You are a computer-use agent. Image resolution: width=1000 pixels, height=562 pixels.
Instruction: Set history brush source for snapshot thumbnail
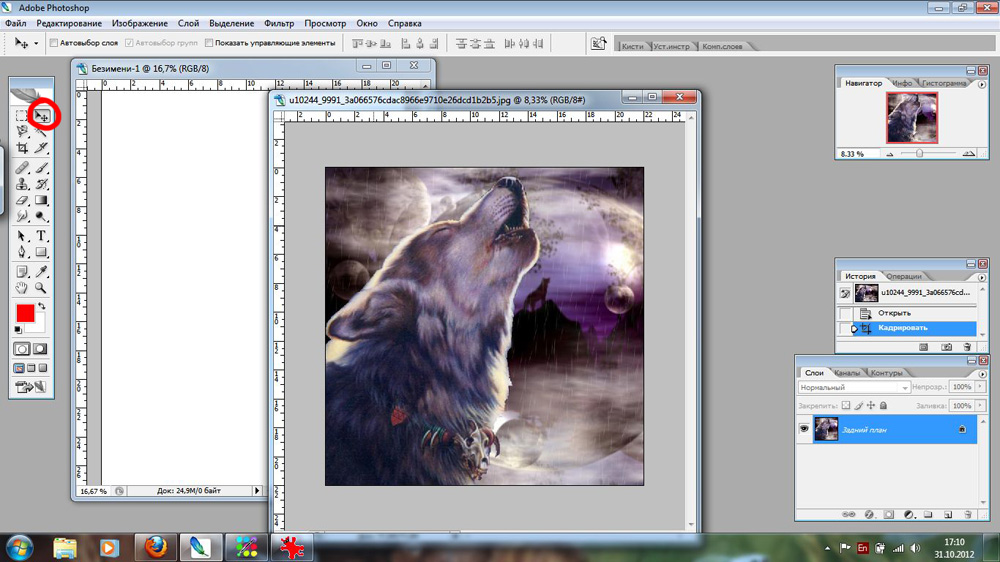846,293
